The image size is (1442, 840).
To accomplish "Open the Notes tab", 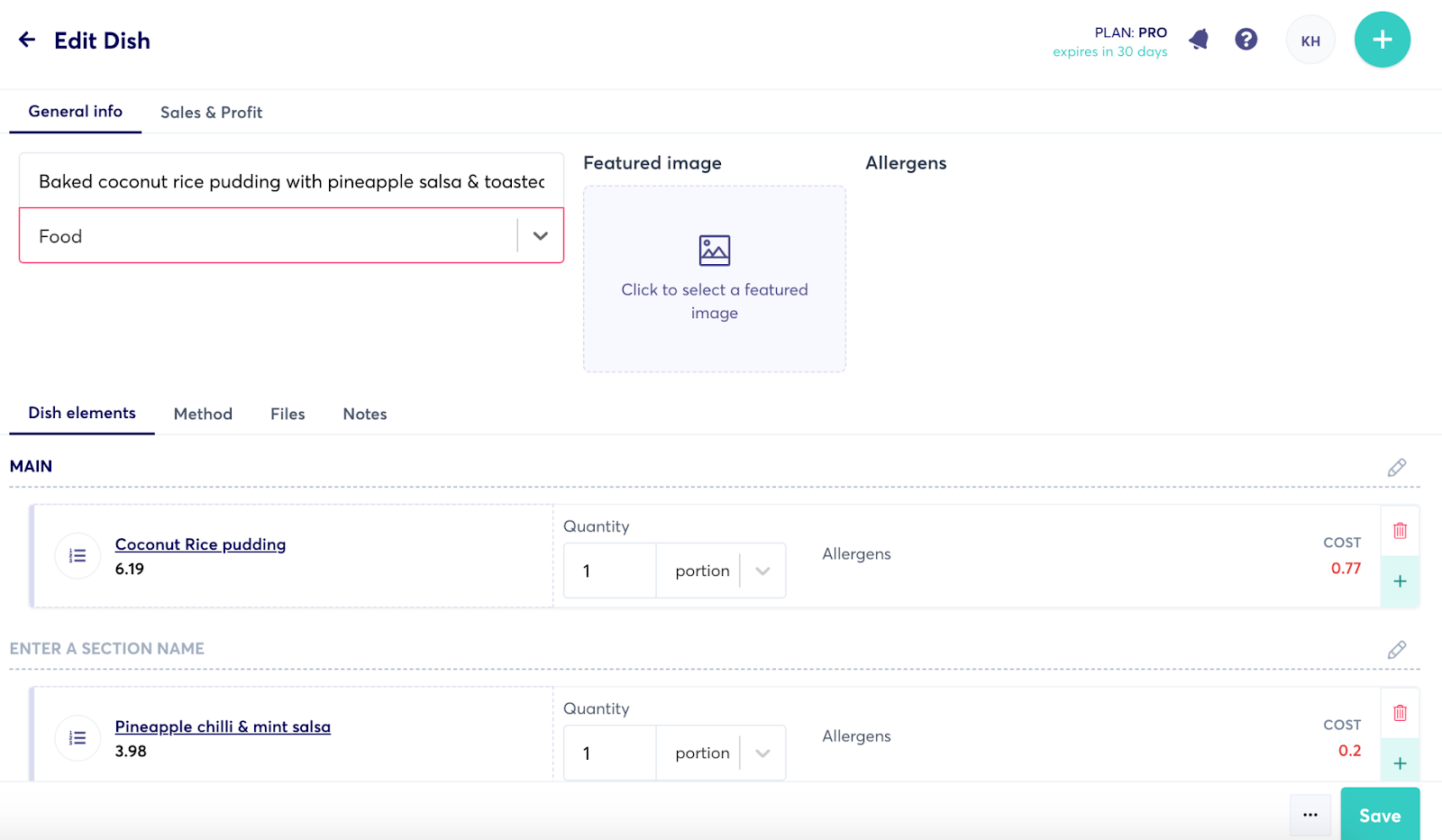I will pos(365,414).
